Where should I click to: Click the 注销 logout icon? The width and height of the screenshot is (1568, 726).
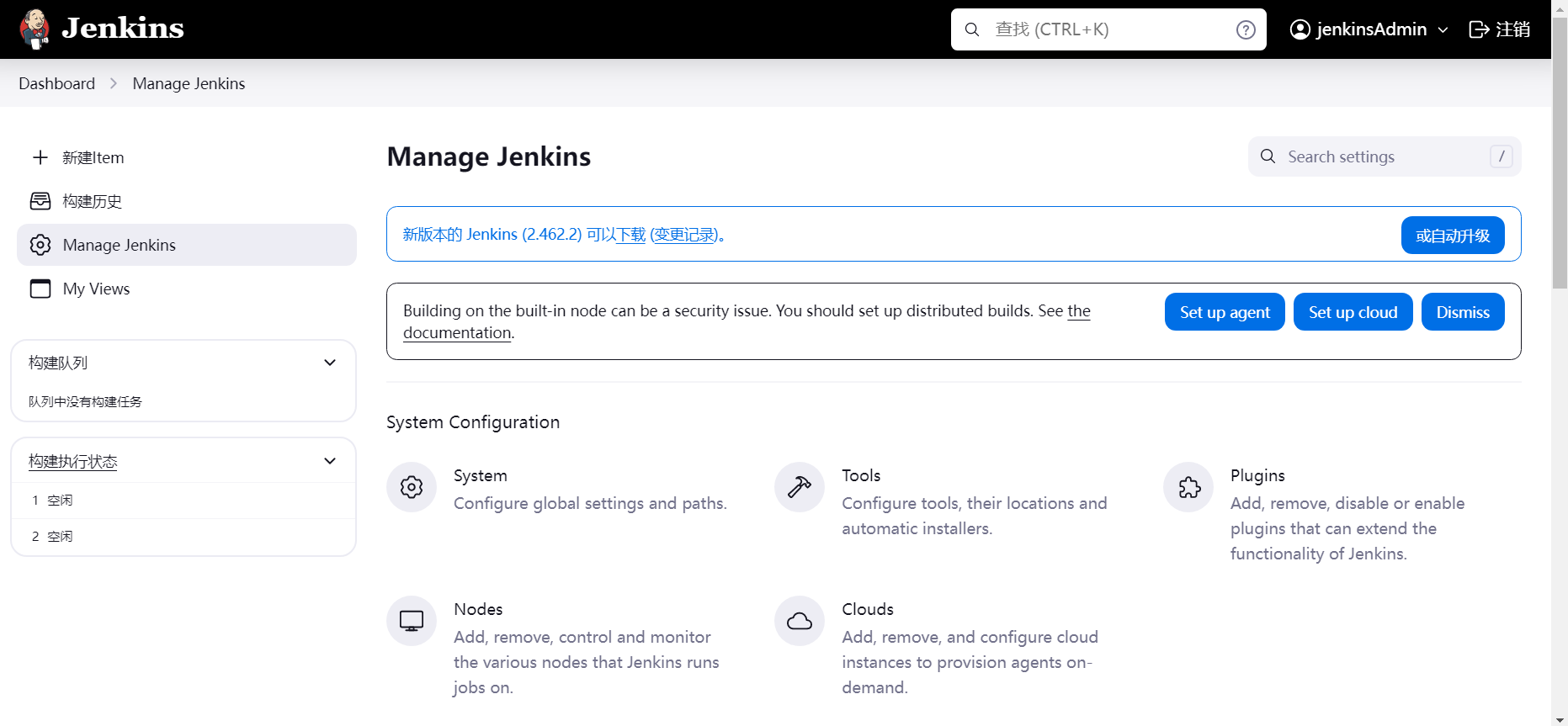(x=1479, y=29)
